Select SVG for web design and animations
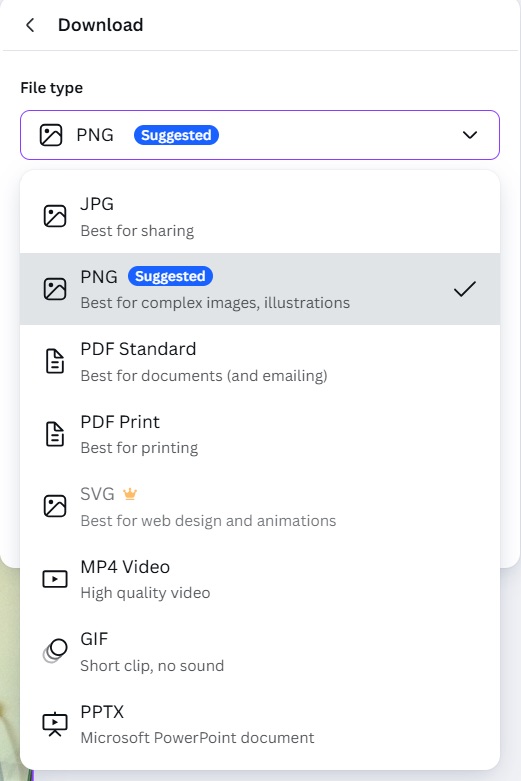 tap(260, 507)
